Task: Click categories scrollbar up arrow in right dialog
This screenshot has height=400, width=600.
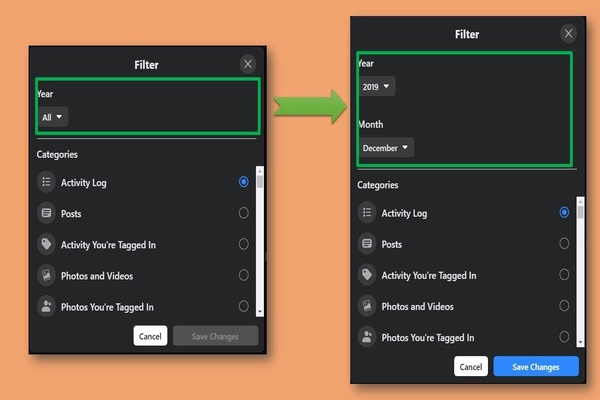Action: (x=580, y=201)
